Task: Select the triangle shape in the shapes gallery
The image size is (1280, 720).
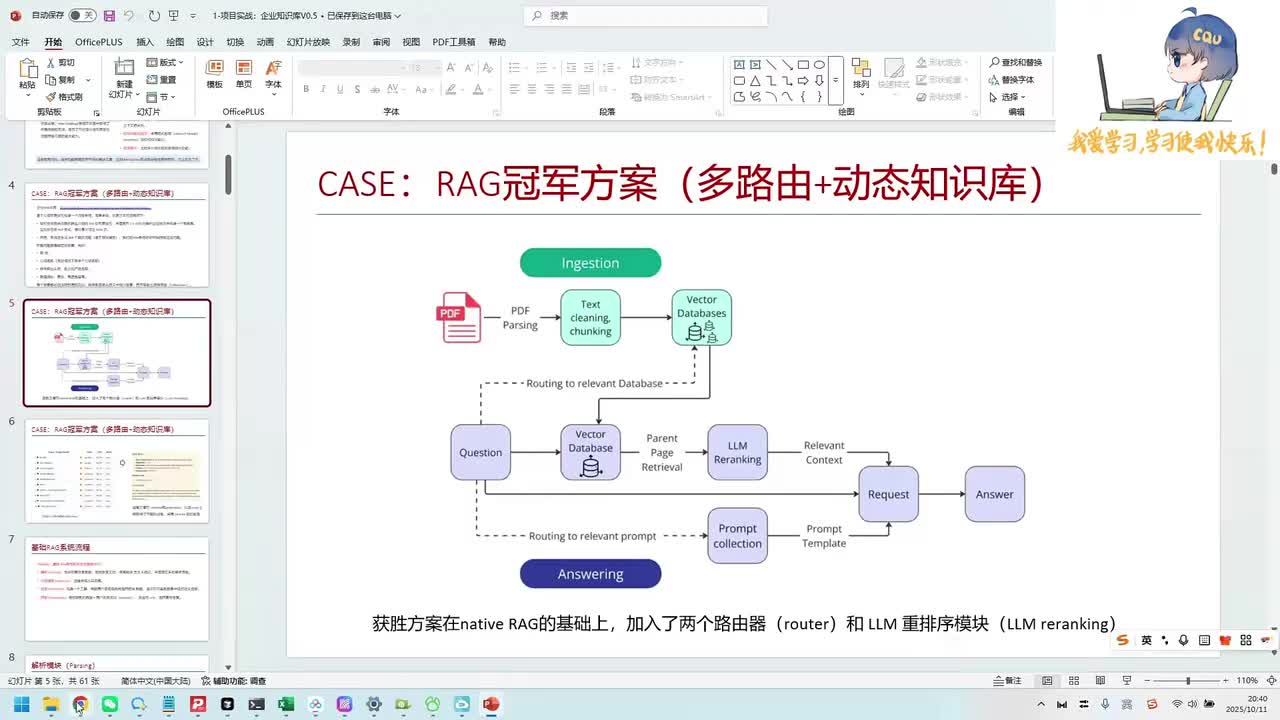Action: 755,81
